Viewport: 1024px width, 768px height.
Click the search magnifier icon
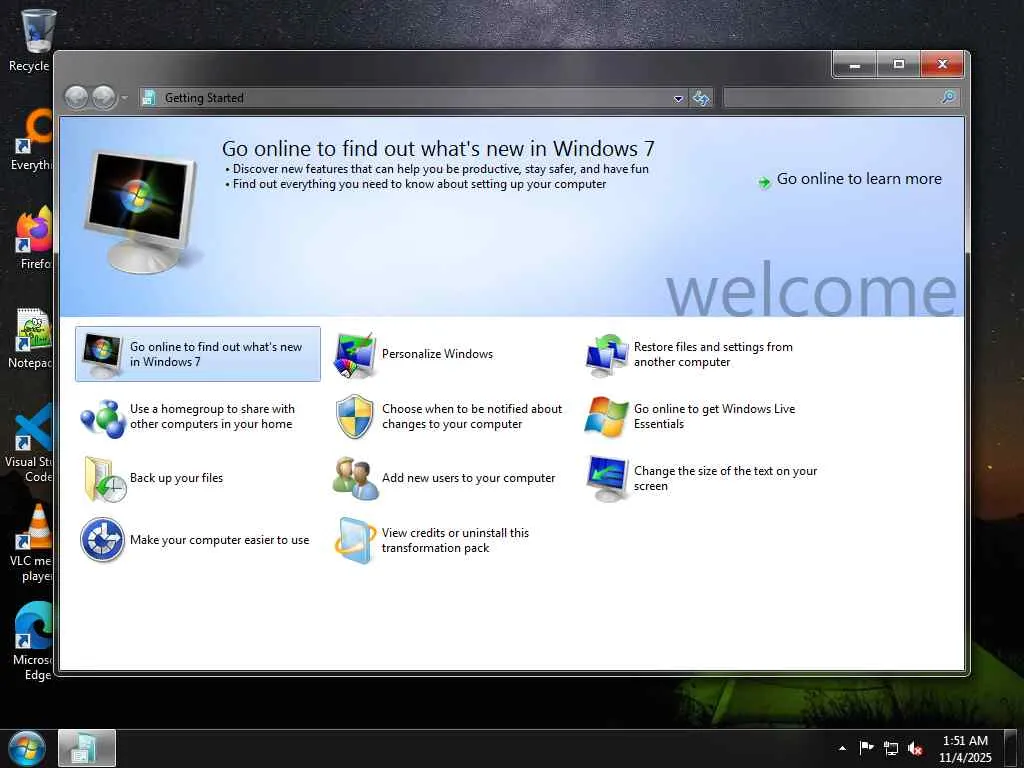point(948,97)
